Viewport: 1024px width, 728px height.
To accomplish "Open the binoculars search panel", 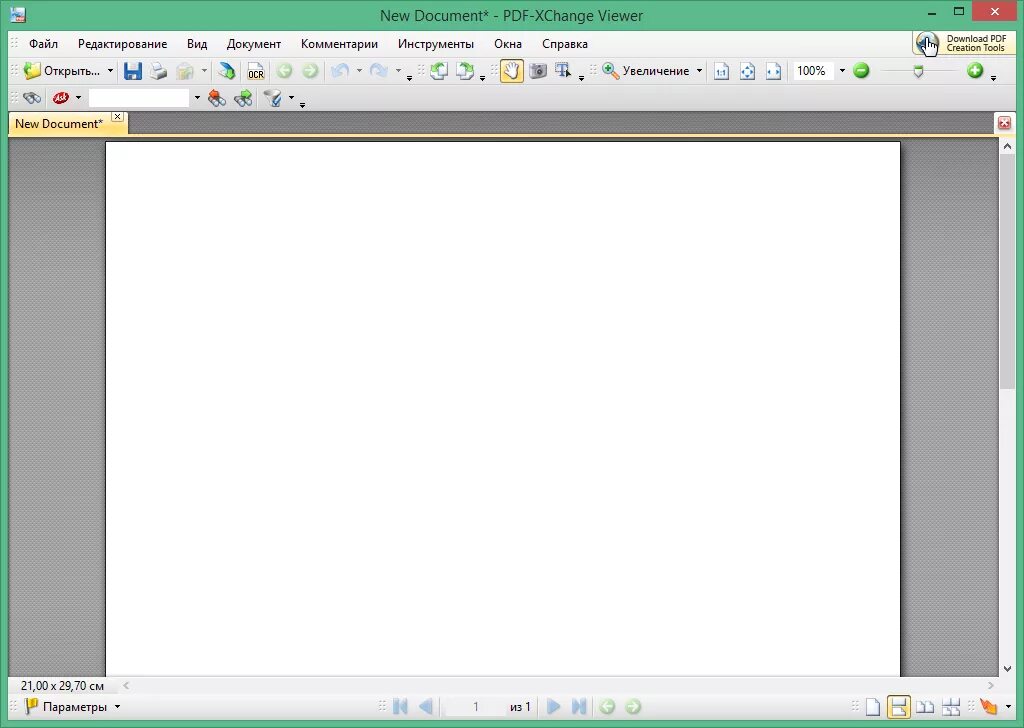I will coord(32,98).
